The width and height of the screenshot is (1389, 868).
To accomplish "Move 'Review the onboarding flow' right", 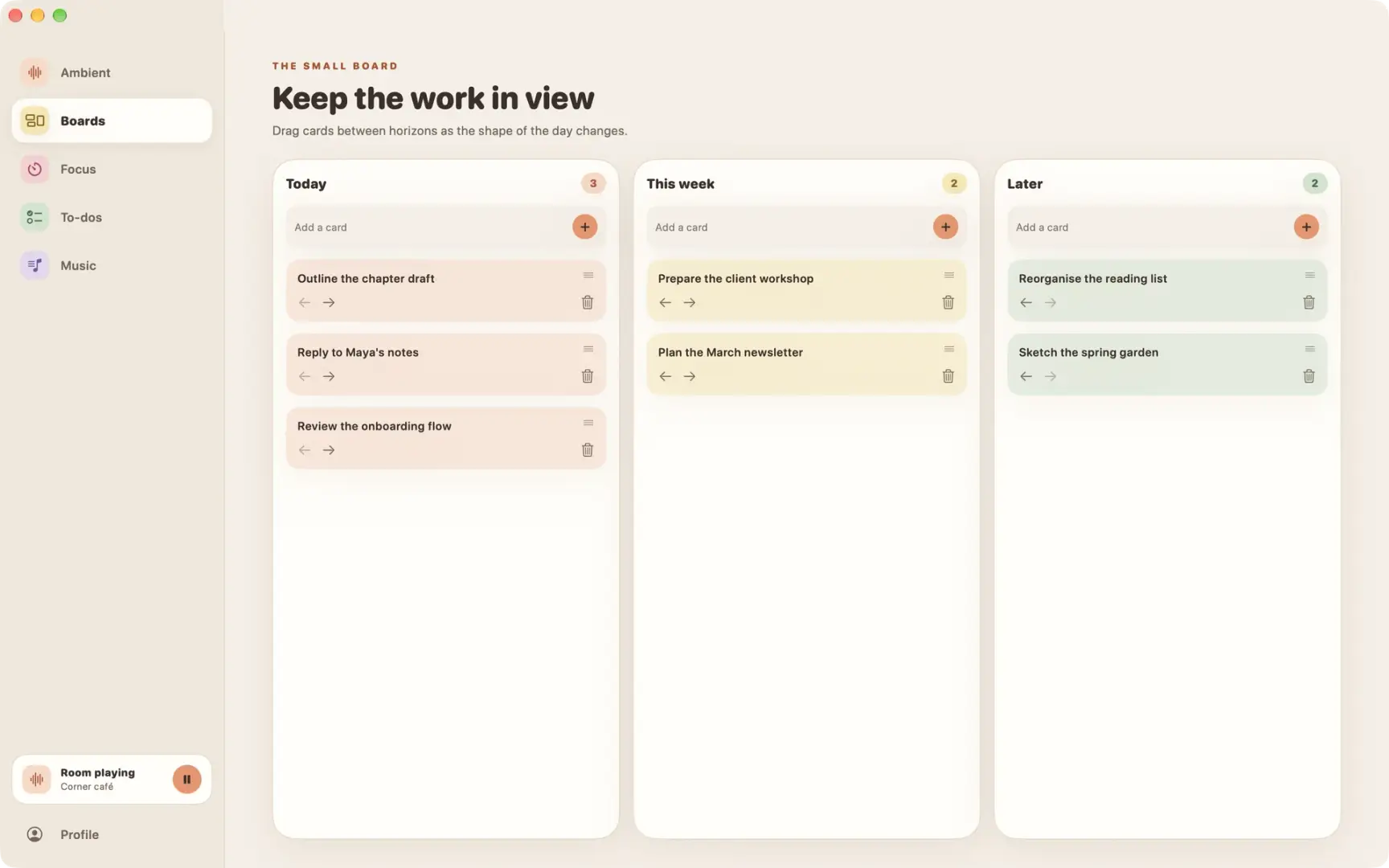I will coord(329,450).
